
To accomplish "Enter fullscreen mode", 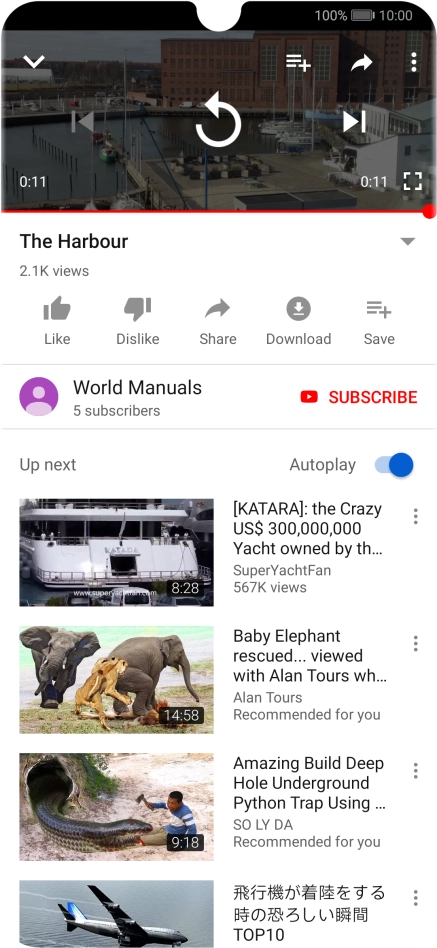I will tap(412, 181).
